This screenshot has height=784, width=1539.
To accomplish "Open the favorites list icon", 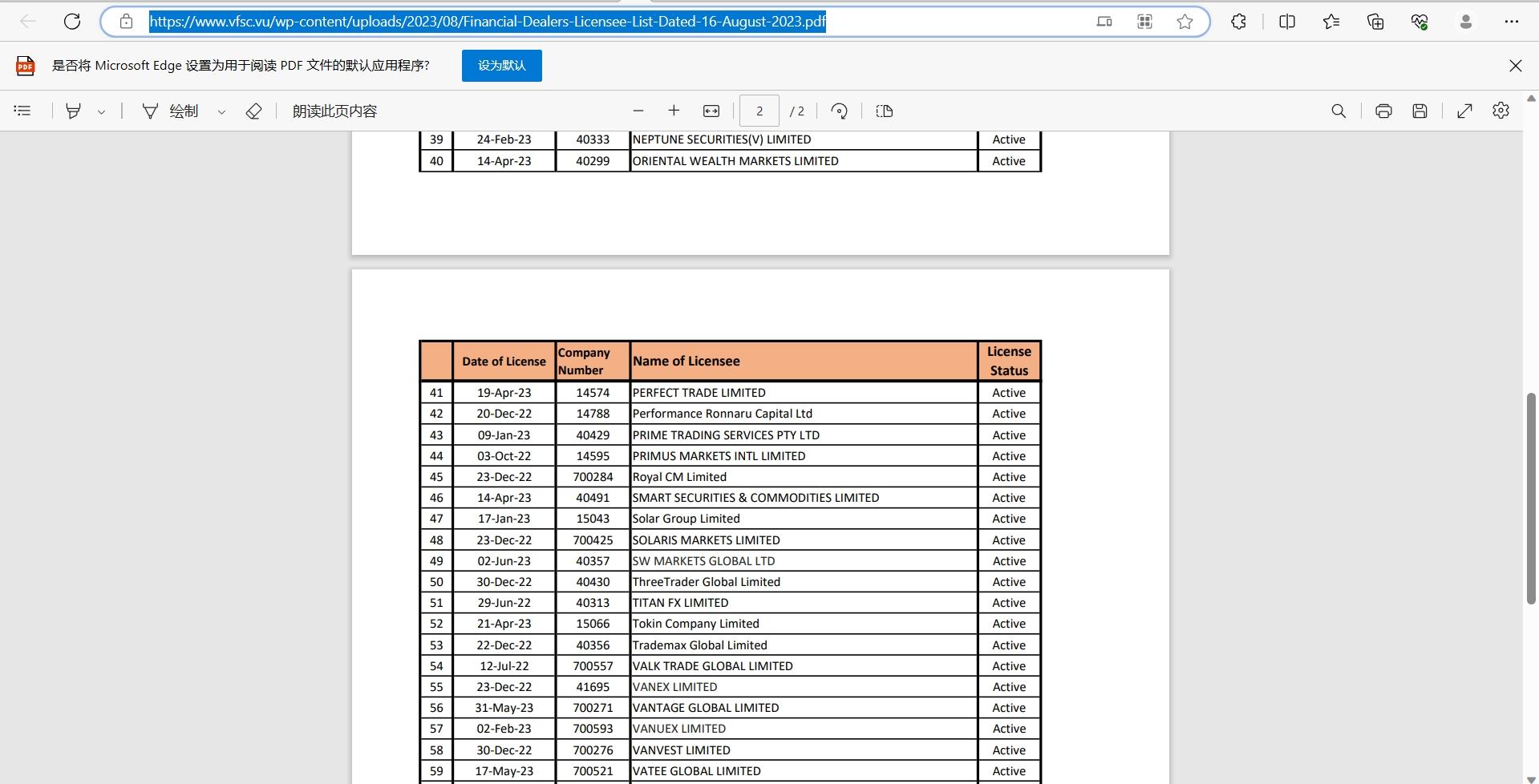I will [1331, 22].
